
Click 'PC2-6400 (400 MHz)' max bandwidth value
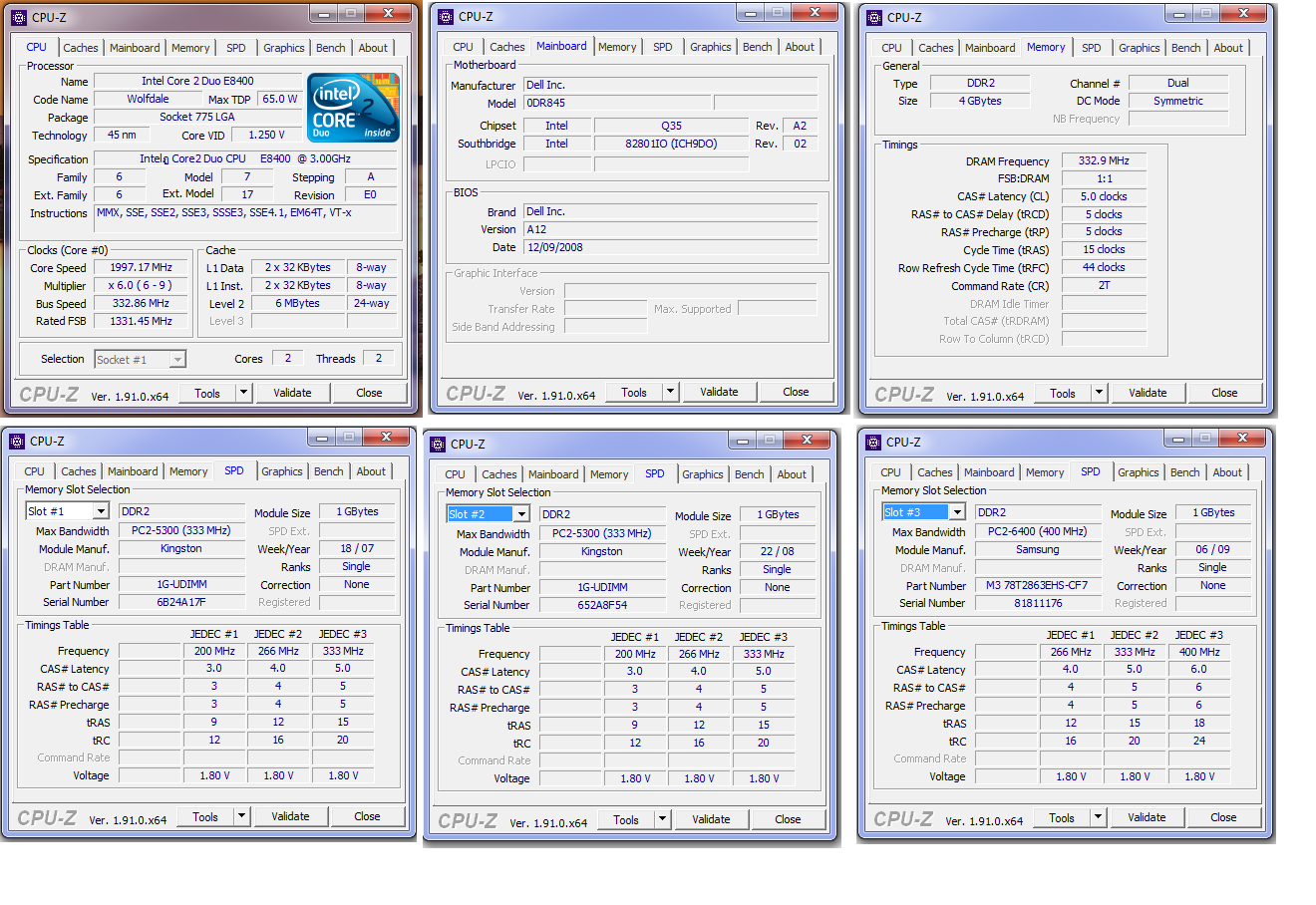pos(1038,531)
